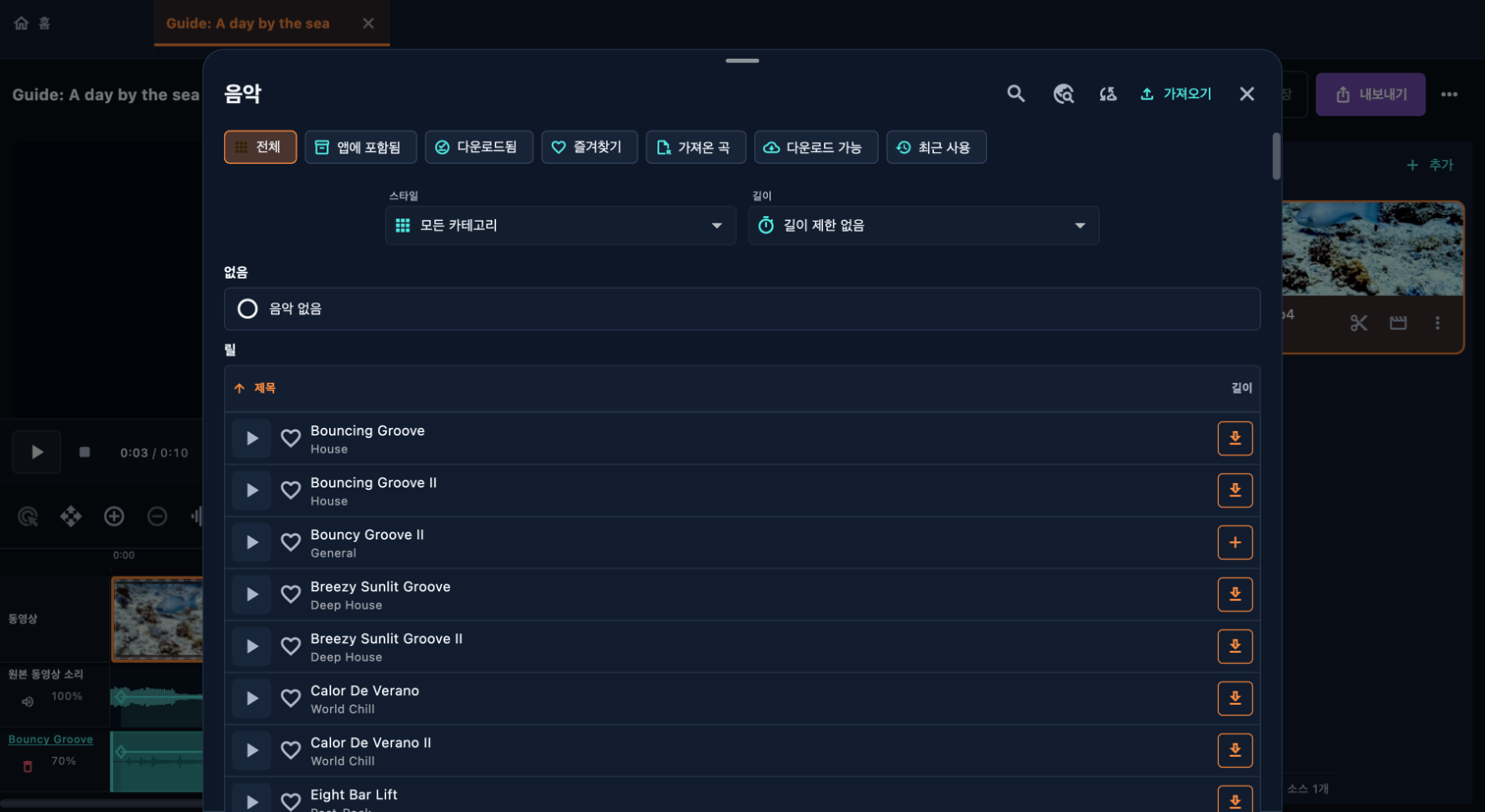The height and width of the screenshot is (812, 1485).
Task: Select the 가져온 곡 filter tab
Action: 695,147
